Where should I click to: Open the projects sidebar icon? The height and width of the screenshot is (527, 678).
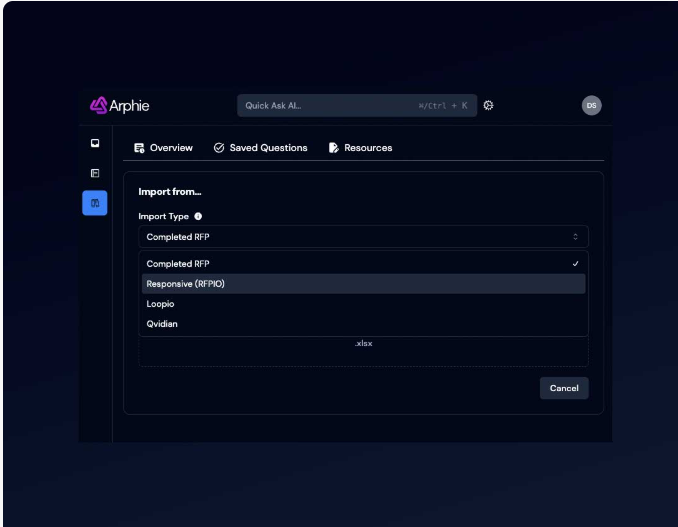click(x=95, y=173)
